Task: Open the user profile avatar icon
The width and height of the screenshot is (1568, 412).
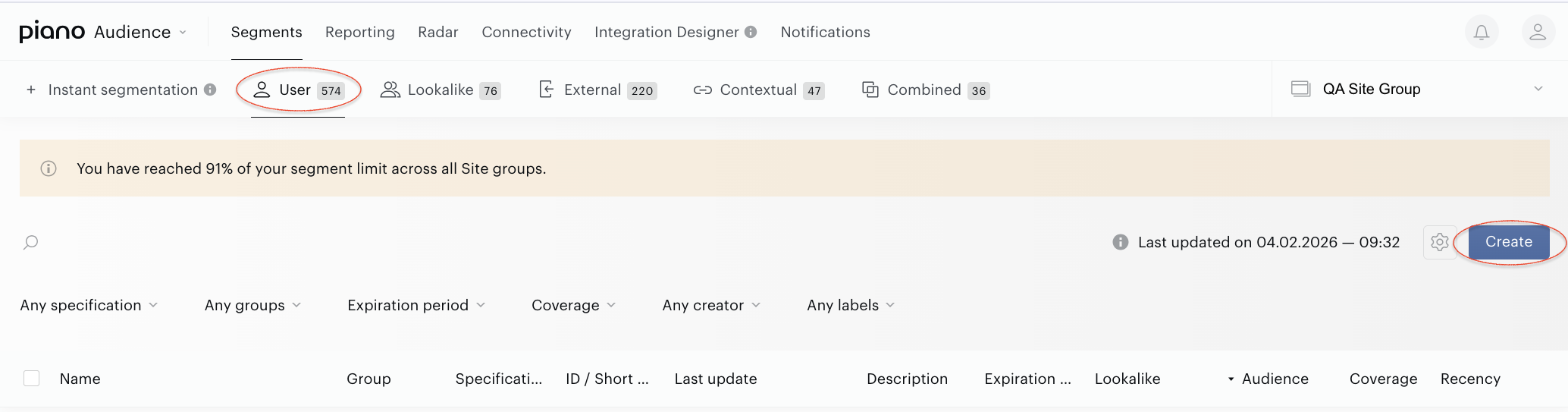Action: 1538,32
